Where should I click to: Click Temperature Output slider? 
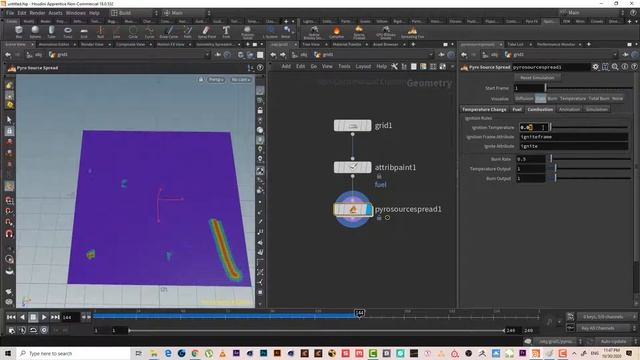pyautogui.click(x=590, y=169)
